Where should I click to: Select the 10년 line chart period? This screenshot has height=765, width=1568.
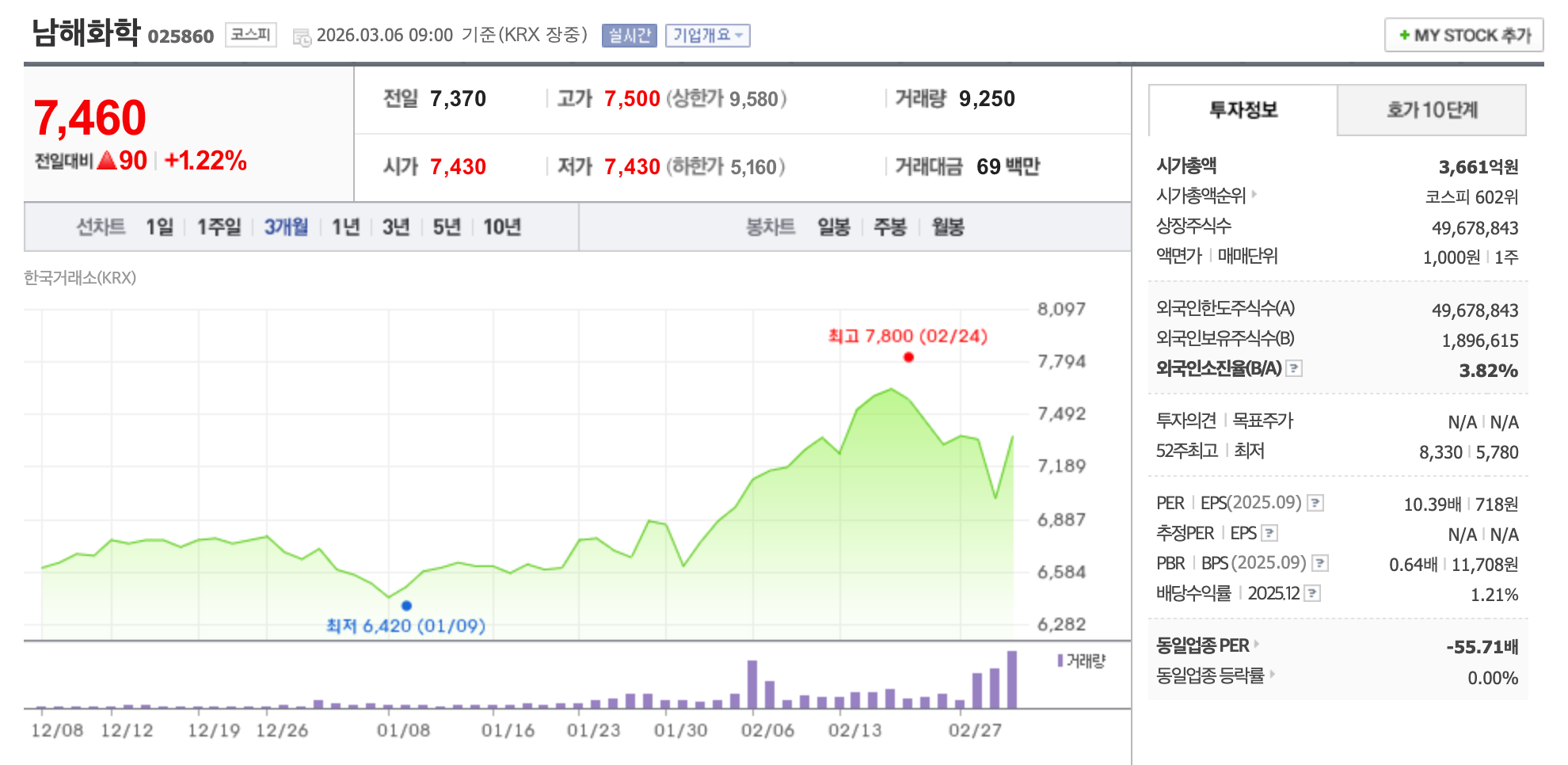coord(502,227)
